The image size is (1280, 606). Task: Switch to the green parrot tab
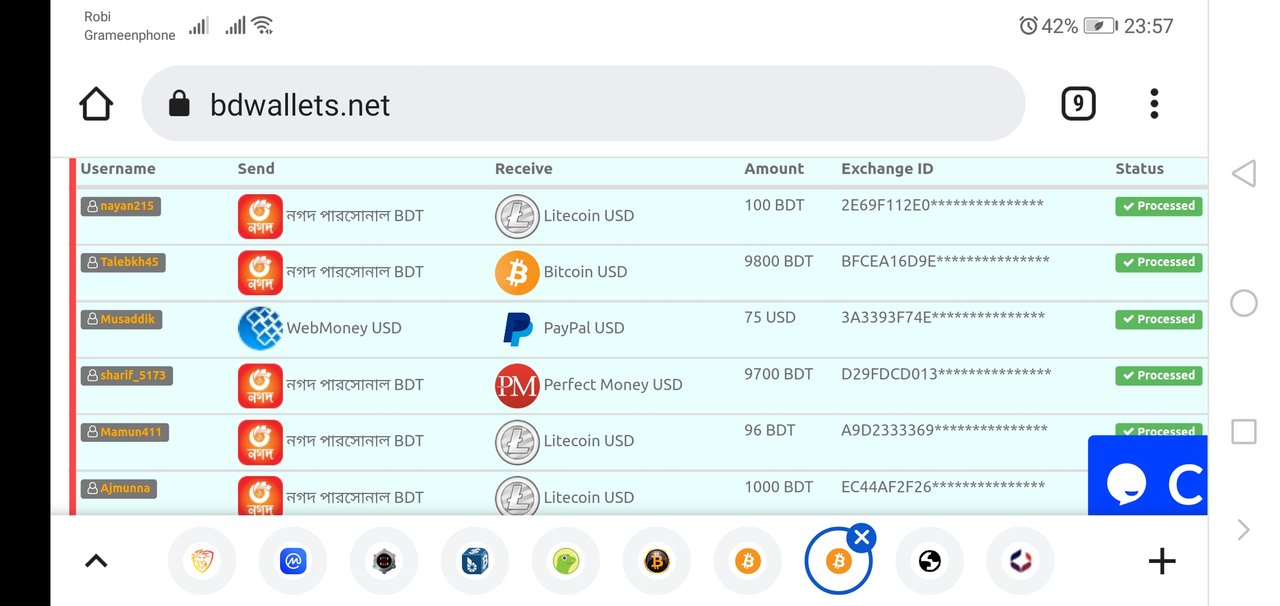pos(566,561)
